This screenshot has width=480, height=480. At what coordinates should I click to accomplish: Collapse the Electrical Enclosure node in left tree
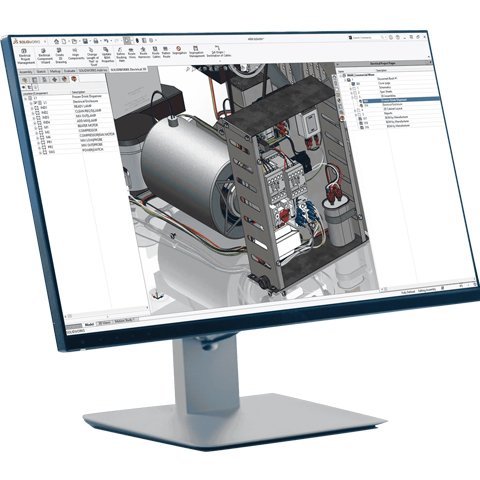(31, 104)
